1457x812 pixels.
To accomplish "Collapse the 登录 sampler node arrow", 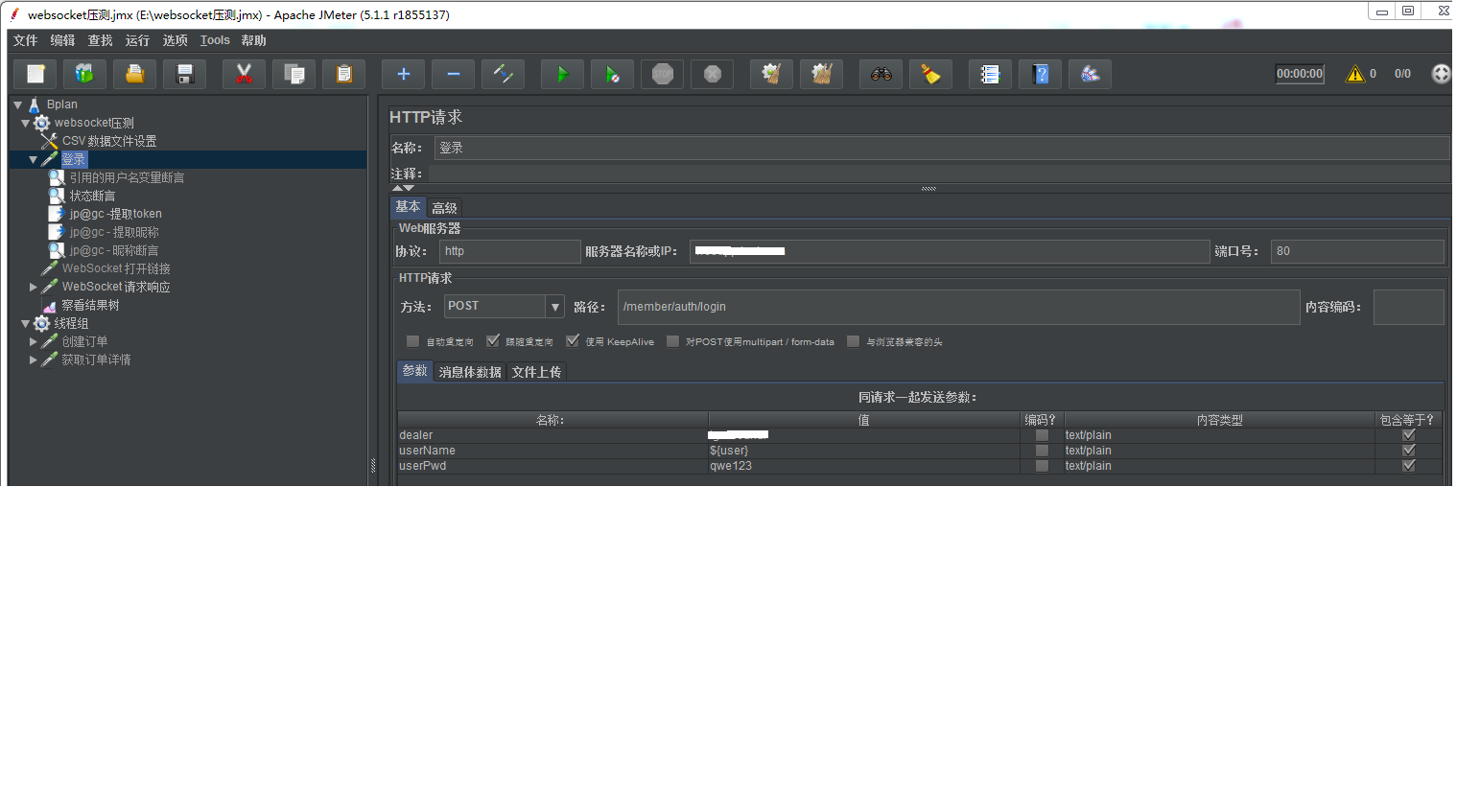I will pyautogui.click(x=34, y=159).
